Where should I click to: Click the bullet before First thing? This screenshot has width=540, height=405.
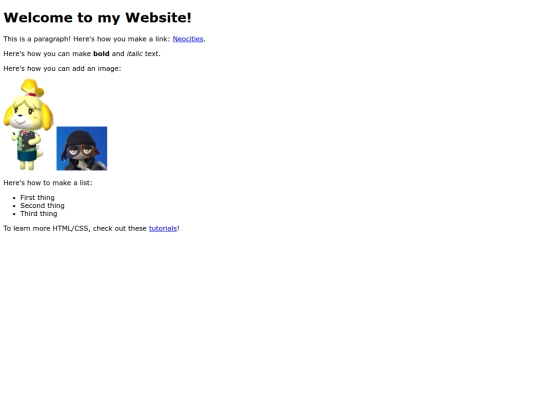click(x=14, y=198)
